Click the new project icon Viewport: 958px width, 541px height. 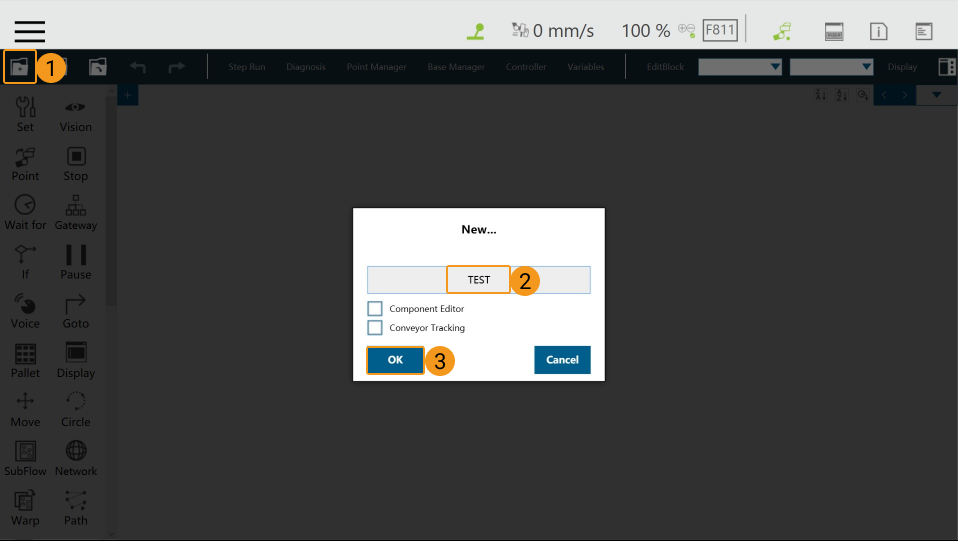(20, 67)
